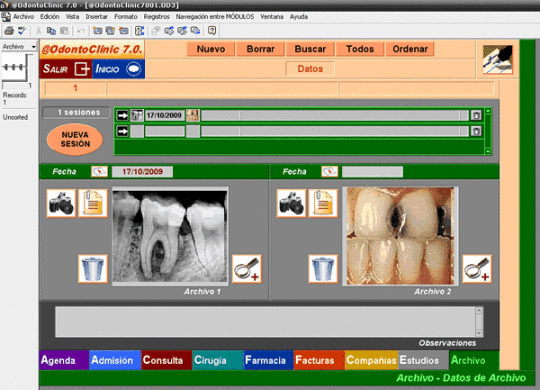Switch to the Compañías module tab

372,360
